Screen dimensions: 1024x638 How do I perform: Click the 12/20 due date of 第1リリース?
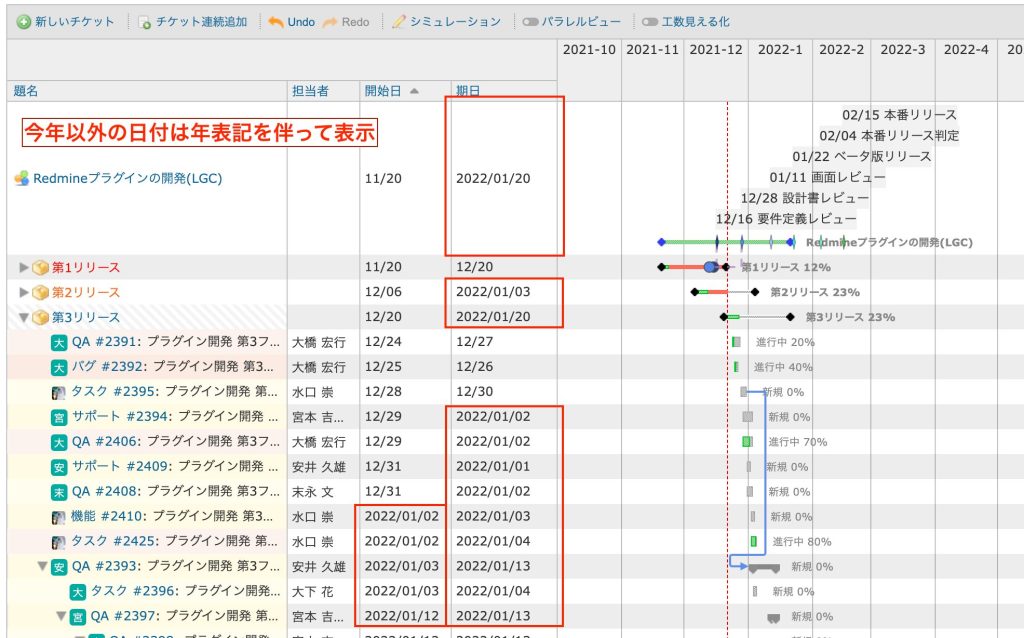click(x=475, y=267)
